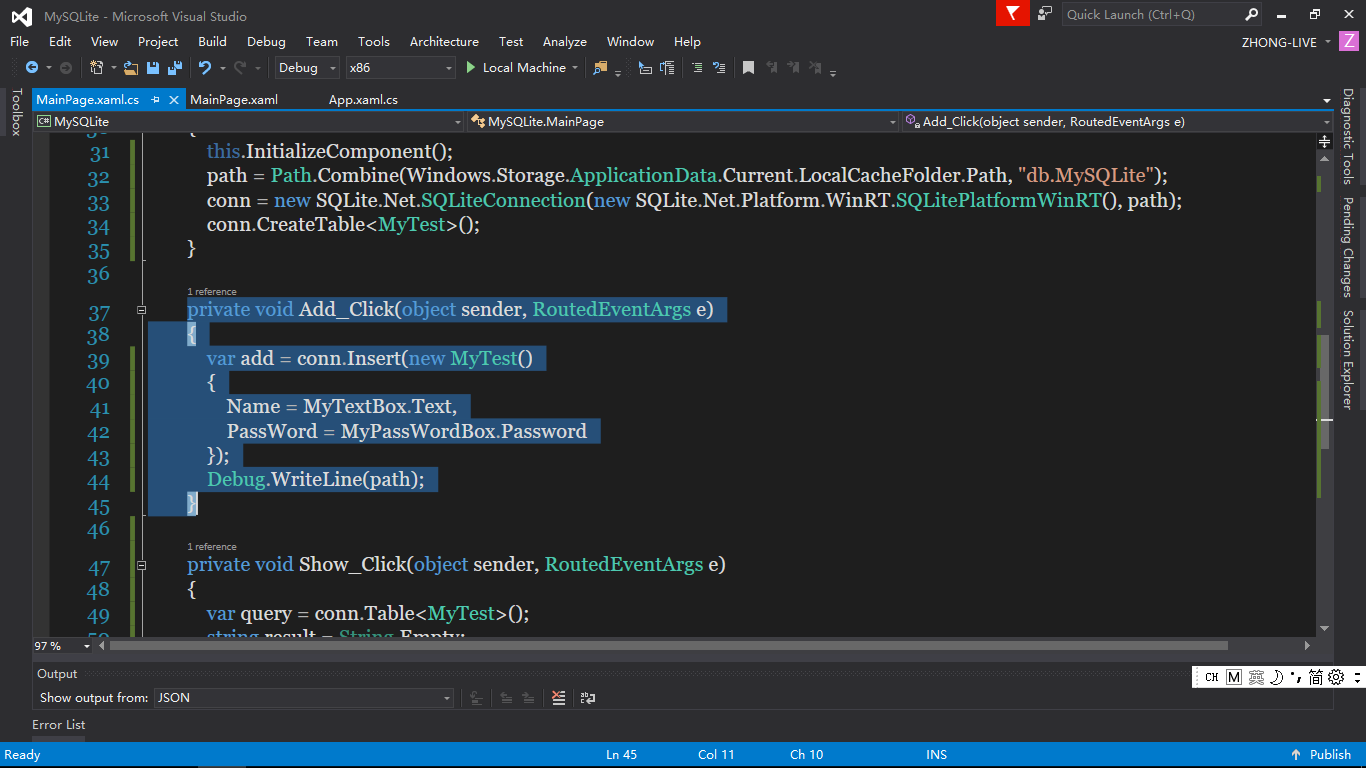Click the send feedback icon
1366x768 pixels.
click(x=1045, y=13)
